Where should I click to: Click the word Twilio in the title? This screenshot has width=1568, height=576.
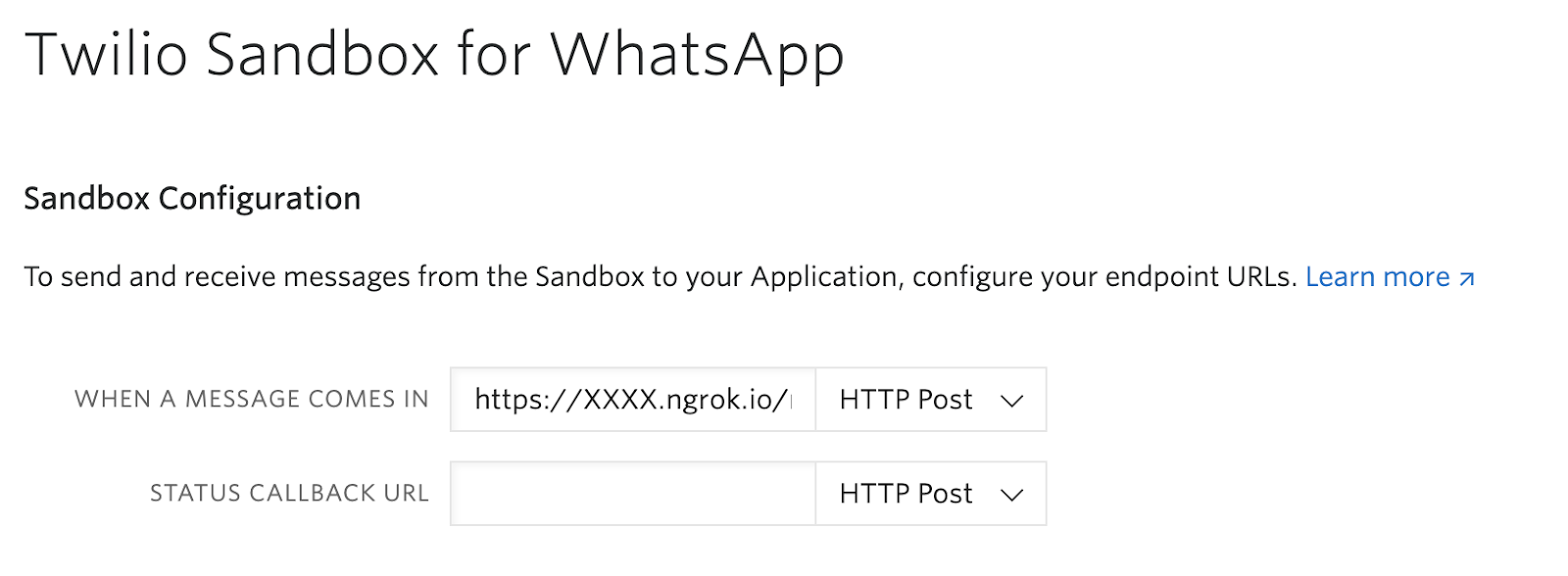tap(106, 54)
